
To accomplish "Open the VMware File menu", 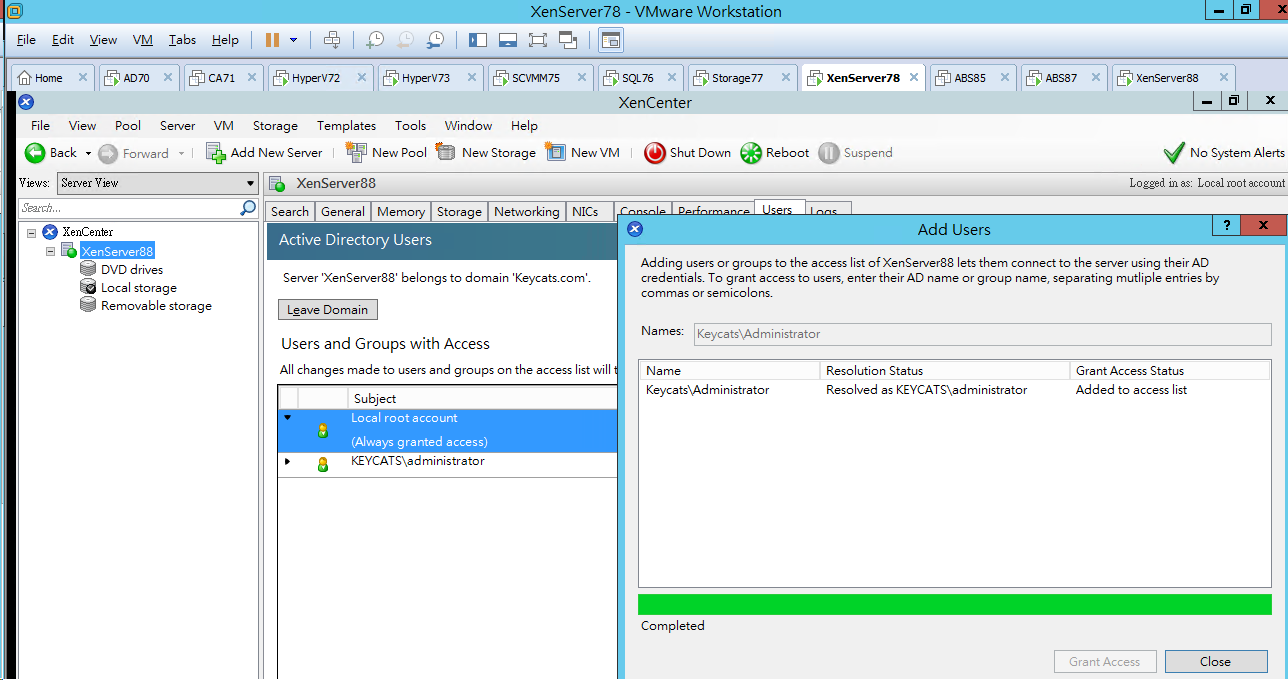I will coord(26,40).
